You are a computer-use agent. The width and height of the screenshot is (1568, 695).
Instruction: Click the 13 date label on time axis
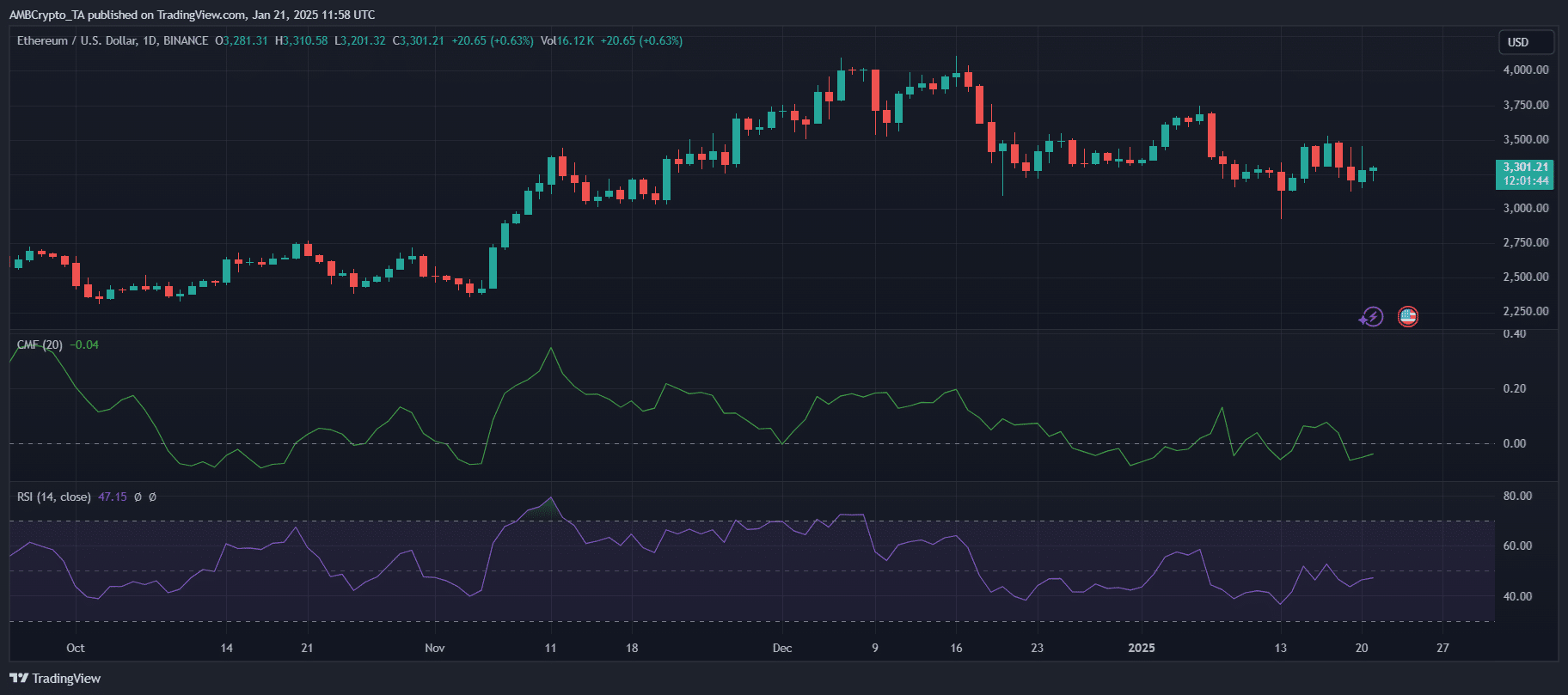(x=1281, y=648)
